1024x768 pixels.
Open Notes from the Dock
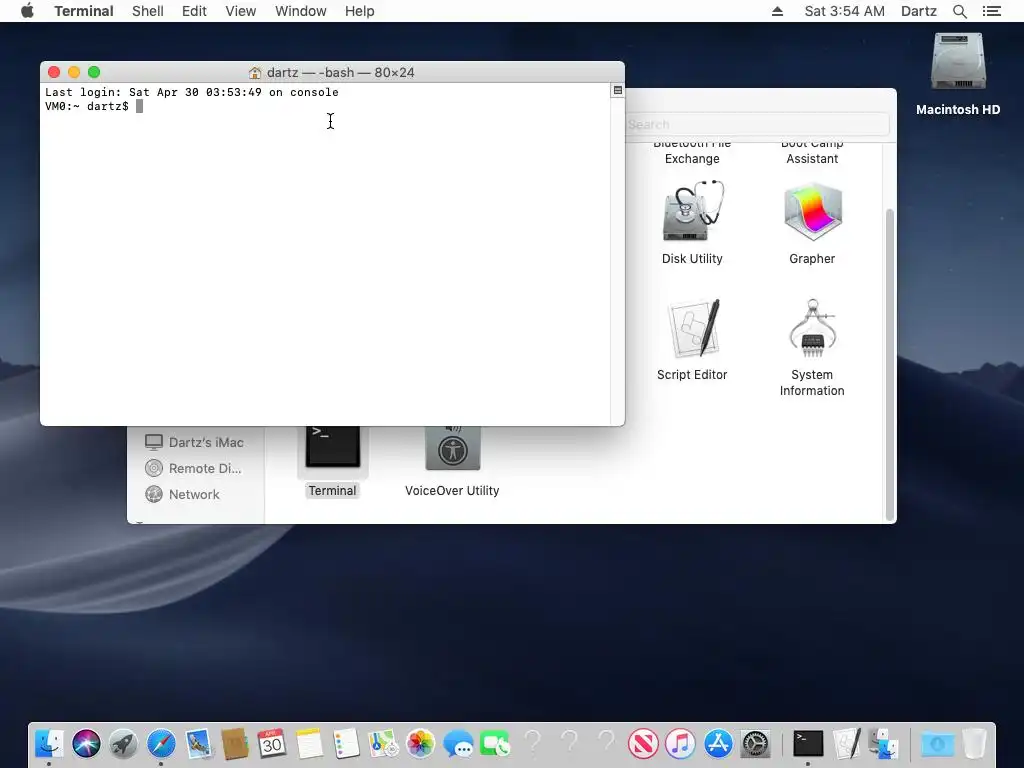coord(309,744)
